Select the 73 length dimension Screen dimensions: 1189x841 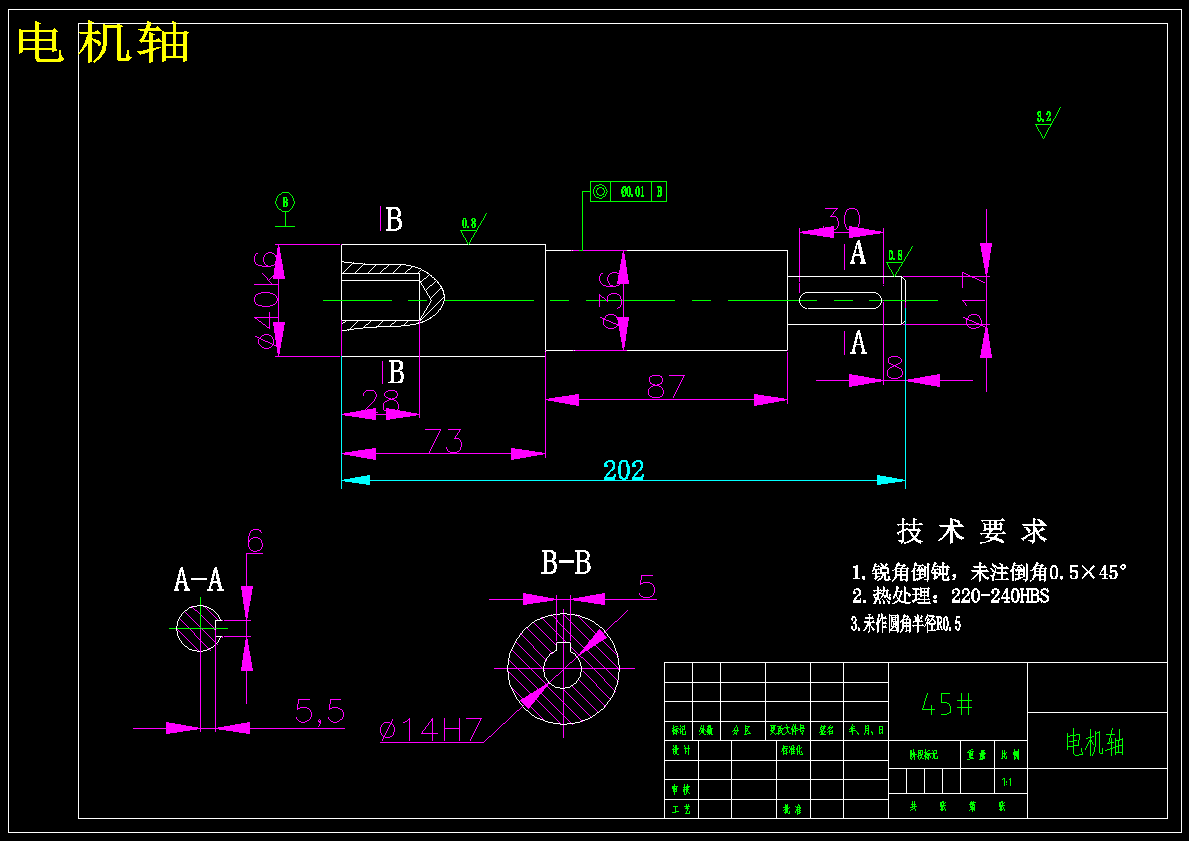tap(444, 441)
